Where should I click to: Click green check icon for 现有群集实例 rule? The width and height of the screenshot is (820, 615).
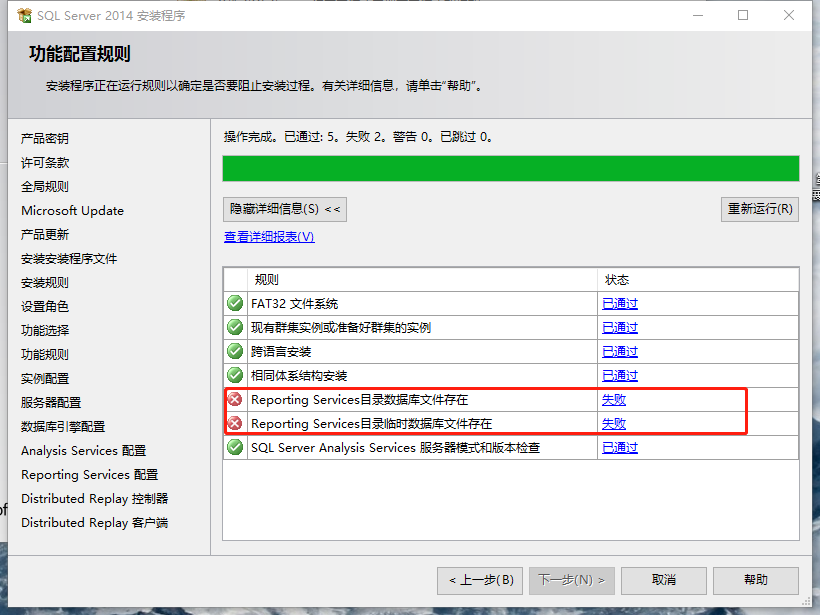tap(235, 327)
